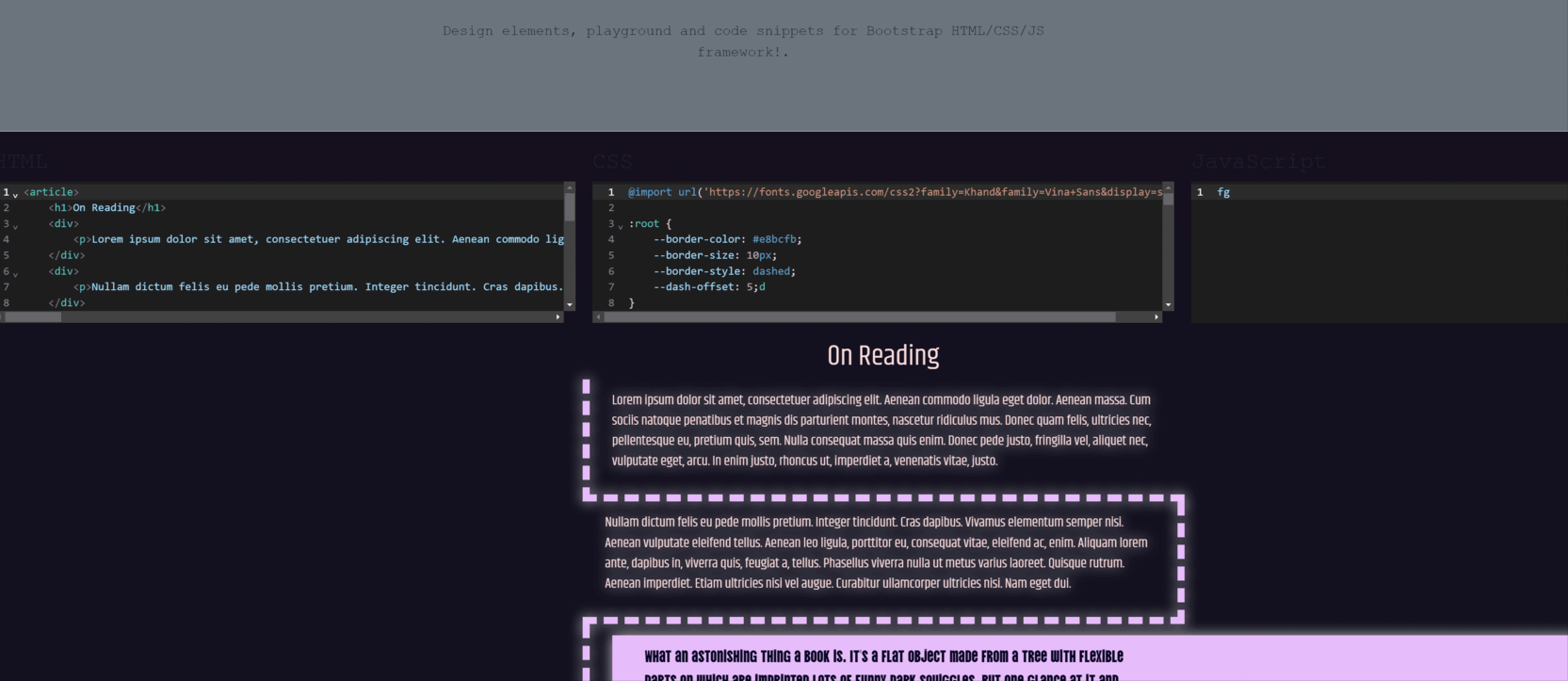
Task: Click the @import url line in CSS editor
Action: coord(895,192)
